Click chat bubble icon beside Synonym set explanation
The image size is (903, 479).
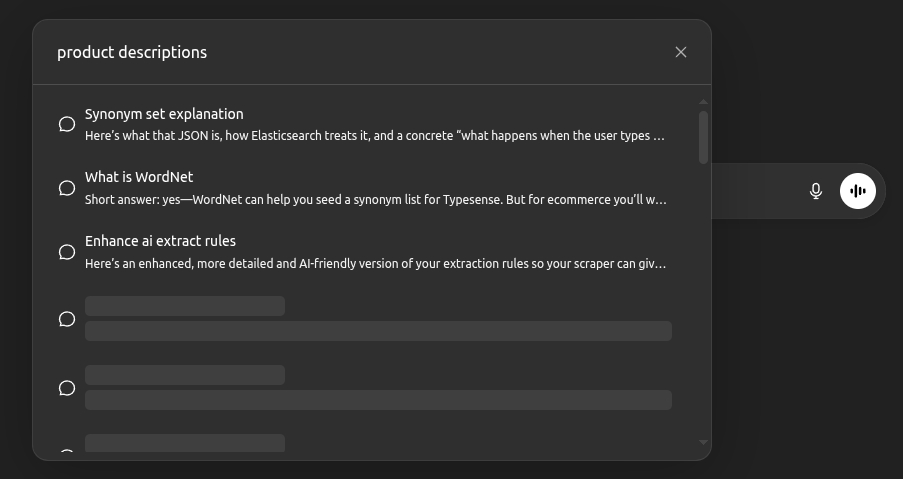pos(67,124)
